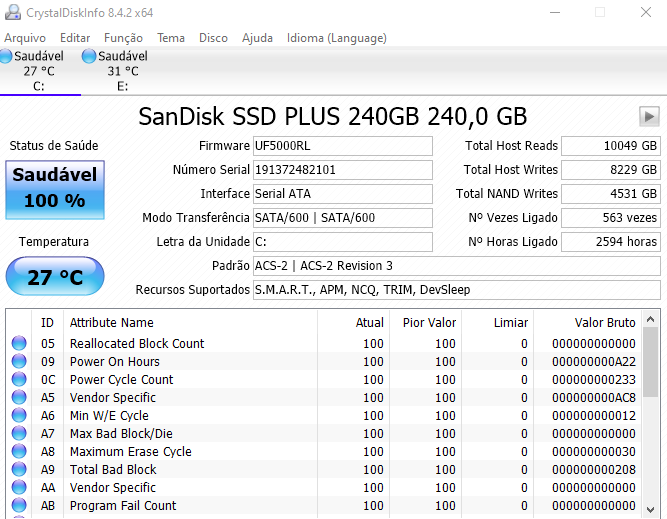The width and height of the screenshot is (667, 519).
Task: Click the Valor Bruto column header
Action: pos(587,322)
